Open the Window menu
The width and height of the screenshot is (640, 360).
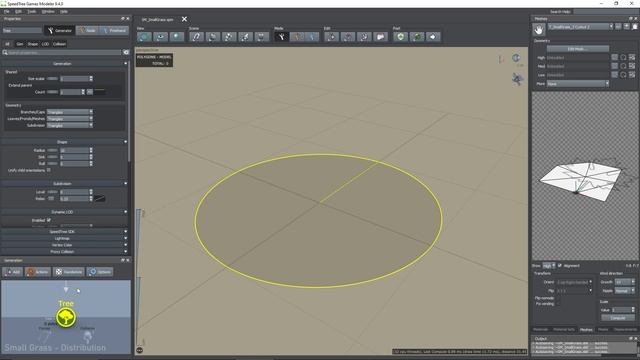click(x=48, y=11)
